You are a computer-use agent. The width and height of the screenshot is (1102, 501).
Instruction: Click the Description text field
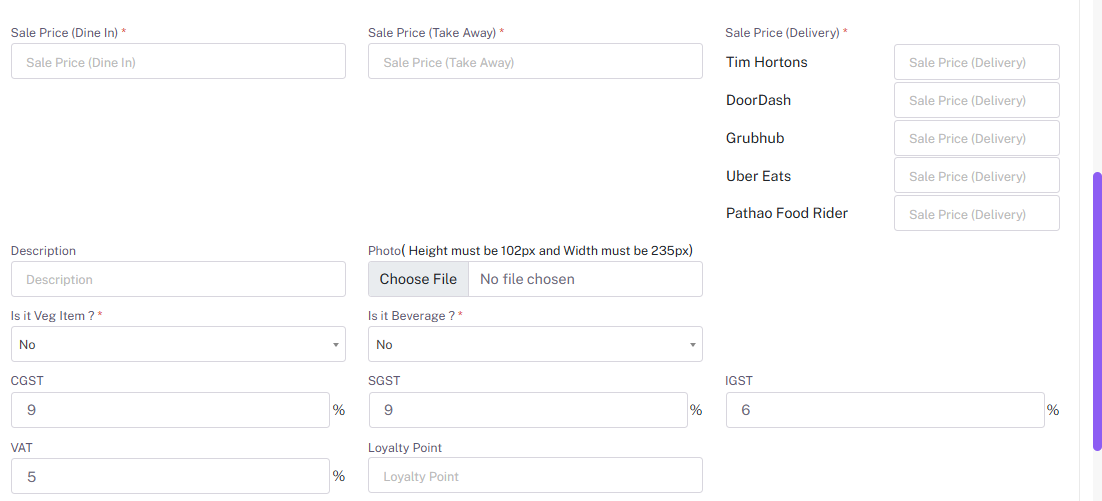coord(178,280)
